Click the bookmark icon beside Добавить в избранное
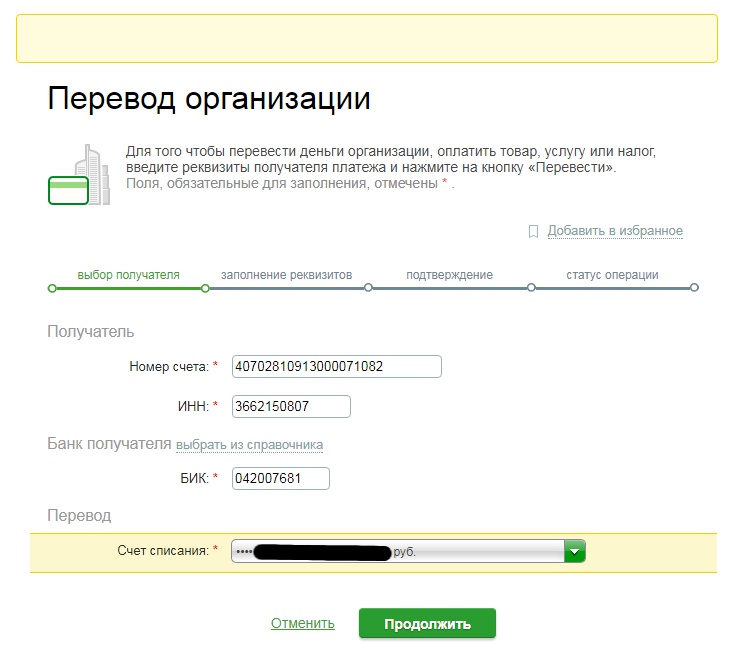The width and height of the screenshot is (736, 658). 533,231
